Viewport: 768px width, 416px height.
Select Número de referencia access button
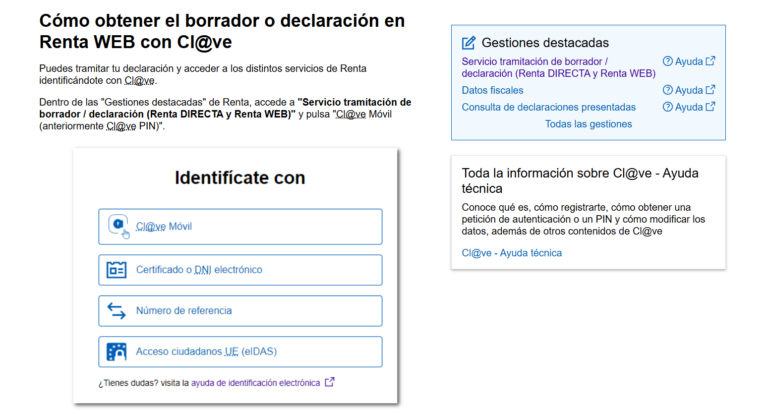click(x=240, y=311)
